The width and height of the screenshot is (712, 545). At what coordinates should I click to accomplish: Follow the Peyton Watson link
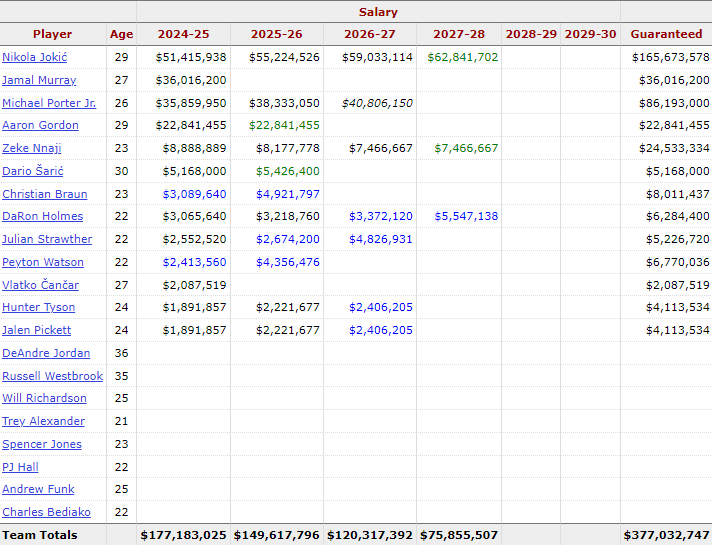click(x=43, y=263)
